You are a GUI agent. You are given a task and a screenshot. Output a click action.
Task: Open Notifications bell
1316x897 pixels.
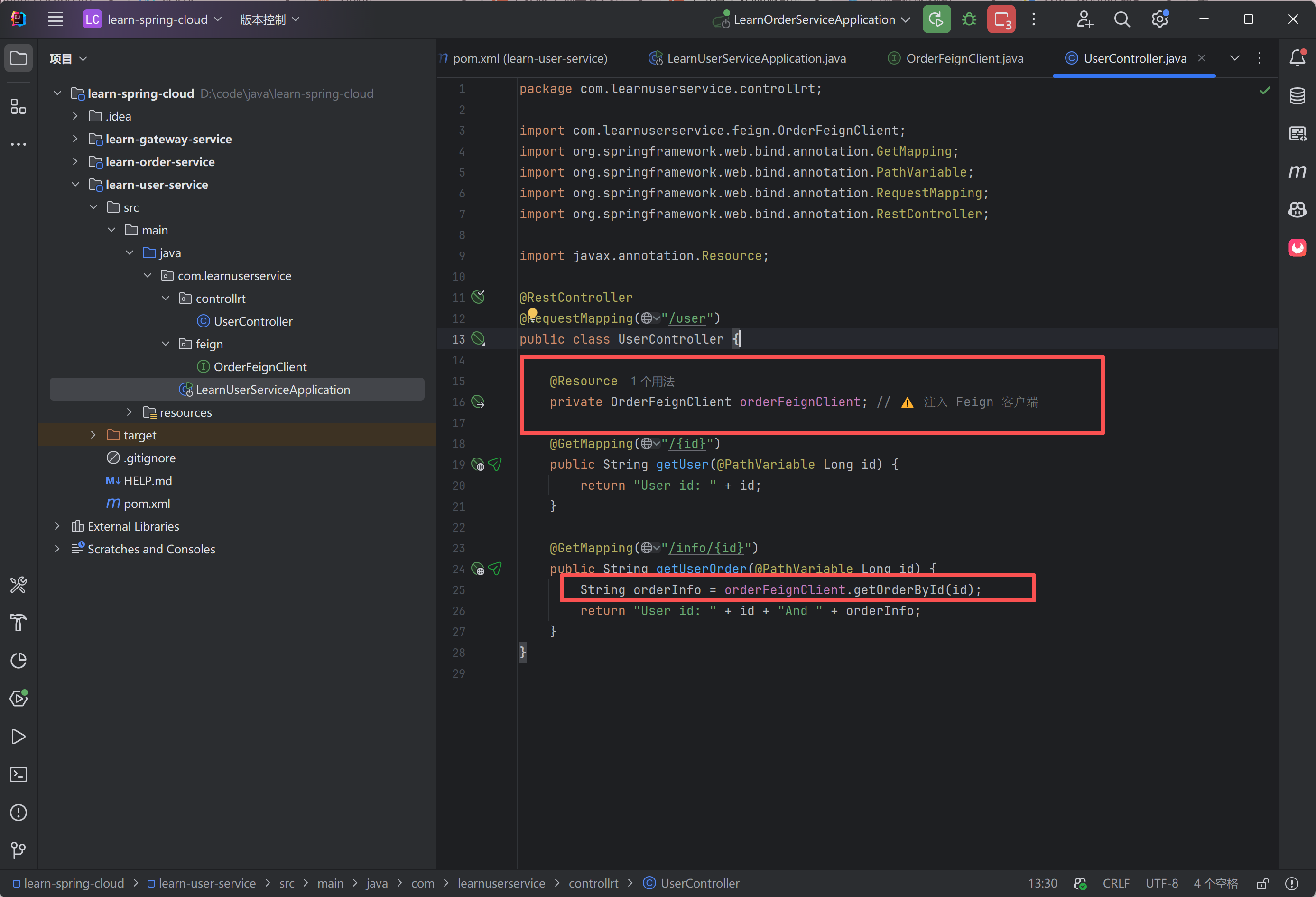1297,58
